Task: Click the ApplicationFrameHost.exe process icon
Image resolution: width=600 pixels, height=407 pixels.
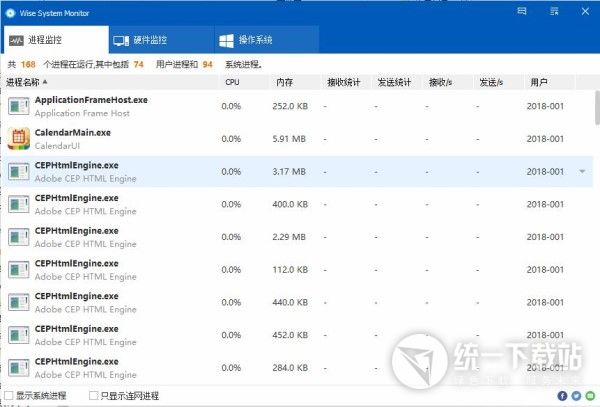Action: coord(18,106)
